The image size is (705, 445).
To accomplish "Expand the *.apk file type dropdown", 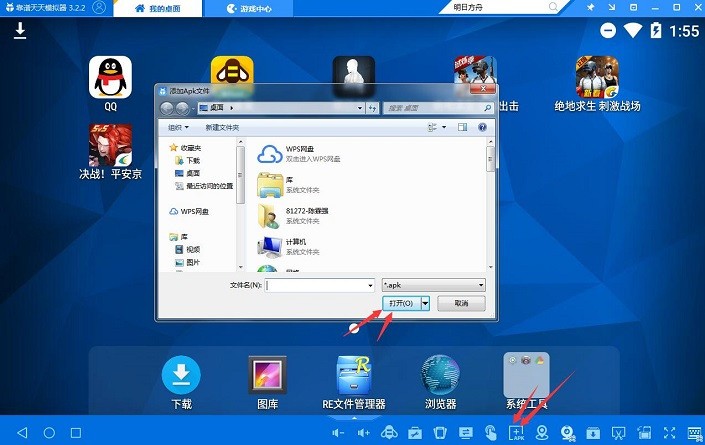I will click(481, 285).
